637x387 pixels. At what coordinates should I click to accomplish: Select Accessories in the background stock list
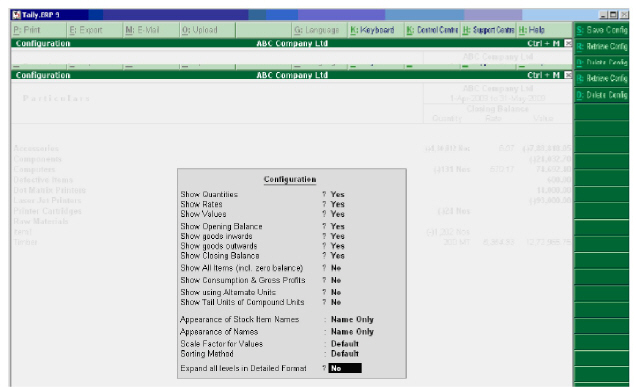click(36, 148)
